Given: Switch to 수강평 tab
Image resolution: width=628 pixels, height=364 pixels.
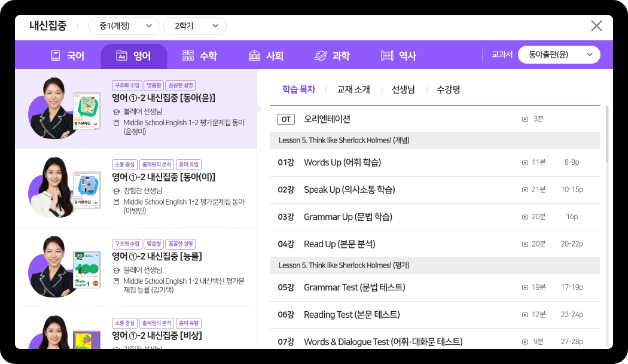Looking at the screenshot, I should click(x=448, y=89).
